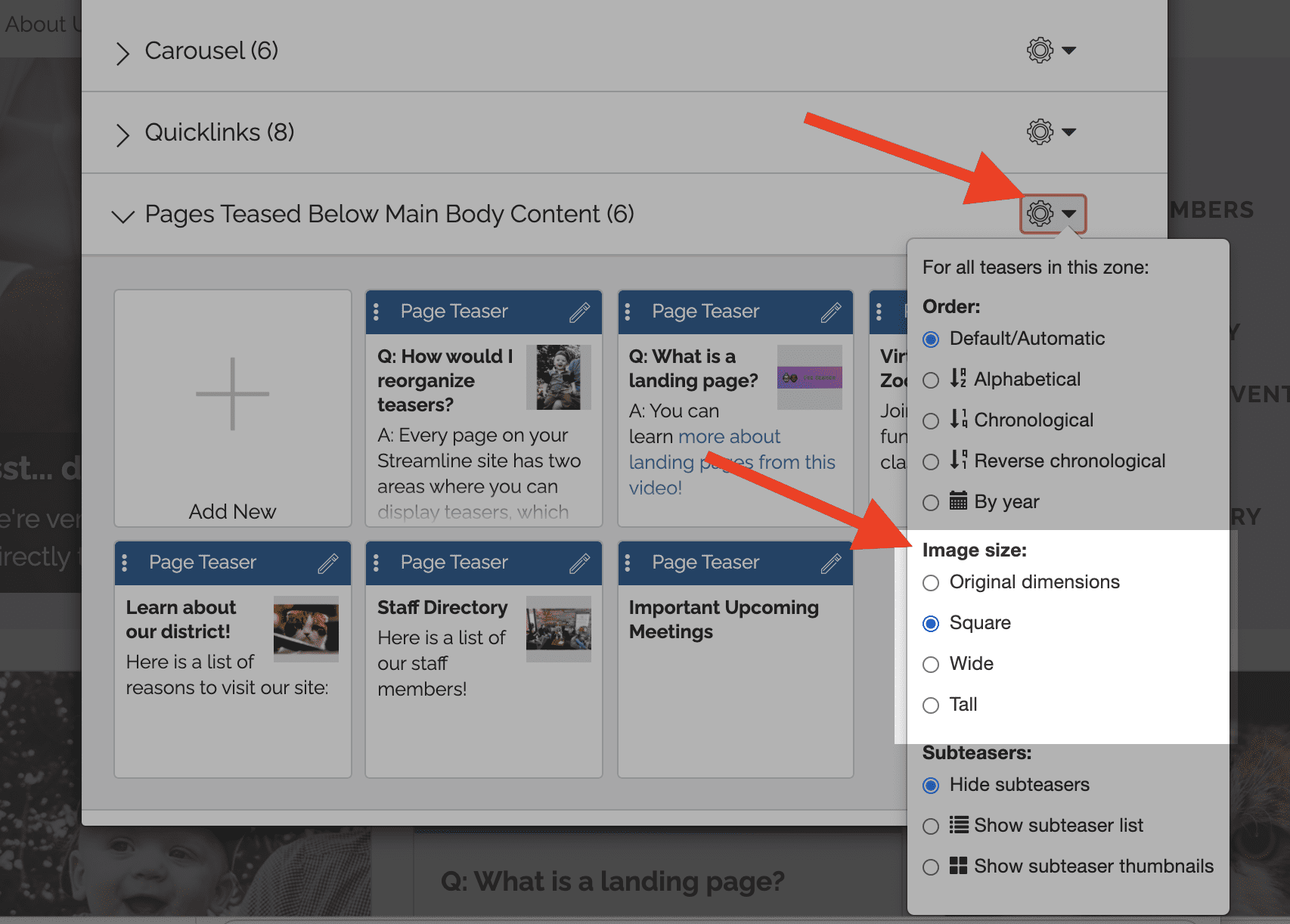Toggle dropdown arrow beside Pages Teased gear
1290x924 pixels.
1069,214
